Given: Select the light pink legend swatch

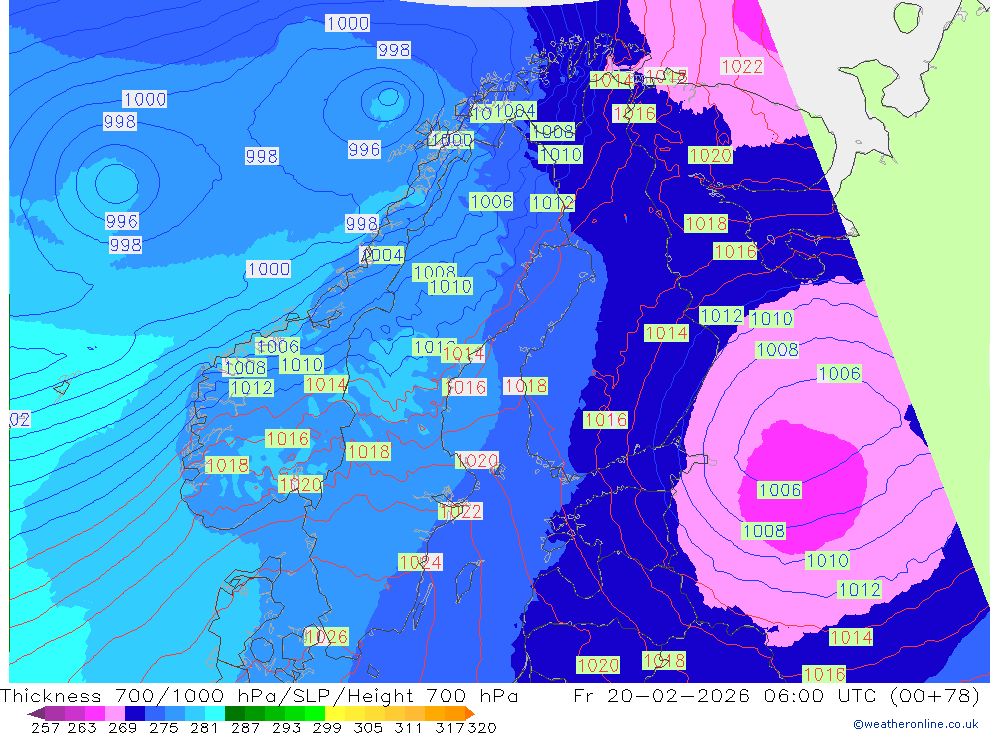Looking at the screenshot, I should point(114,713).
